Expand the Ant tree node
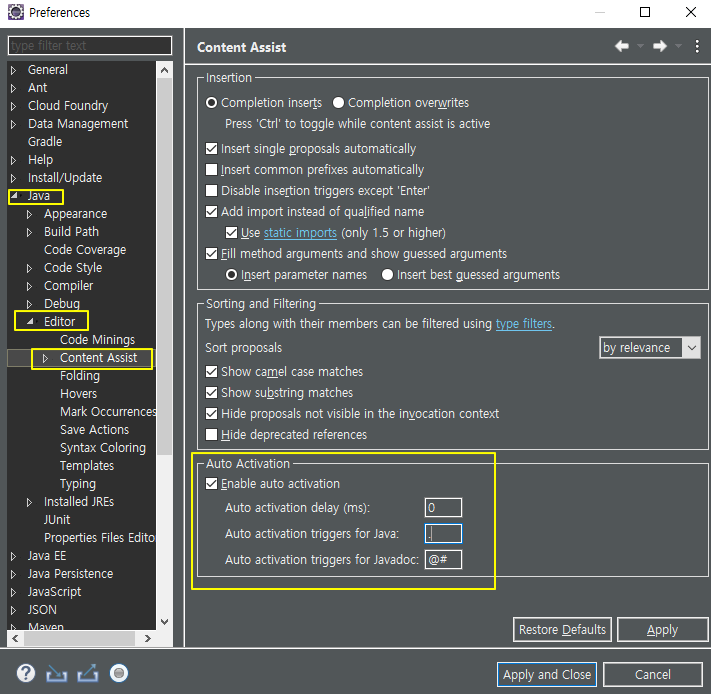Screen dimensions: 711x694 tap(14, 88)
